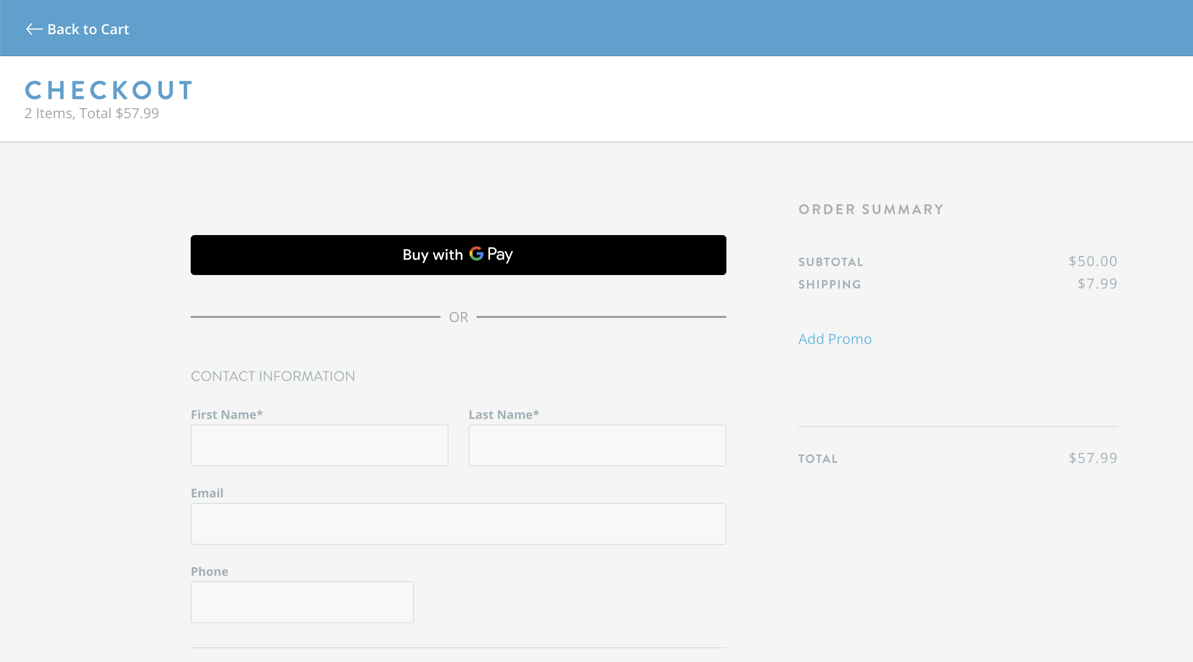Click the Email input field
Image resolution: width=1193 pixels, height=662 pixels.
tap(458, 523)
